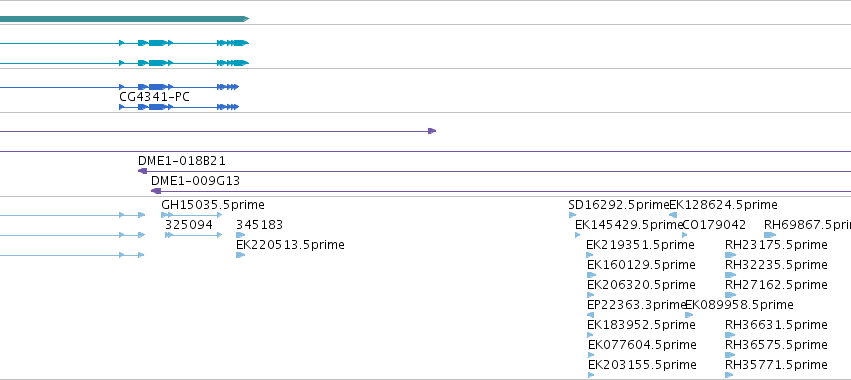Click purple arrowhead at end of long clone
This screenshot has height=380, width=851.
(x=432, y=131)
